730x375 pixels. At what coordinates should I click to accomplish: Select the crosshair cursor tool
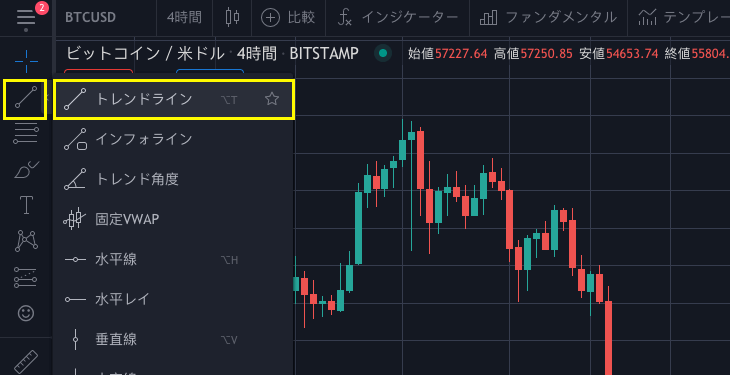(x=26, y=61)
